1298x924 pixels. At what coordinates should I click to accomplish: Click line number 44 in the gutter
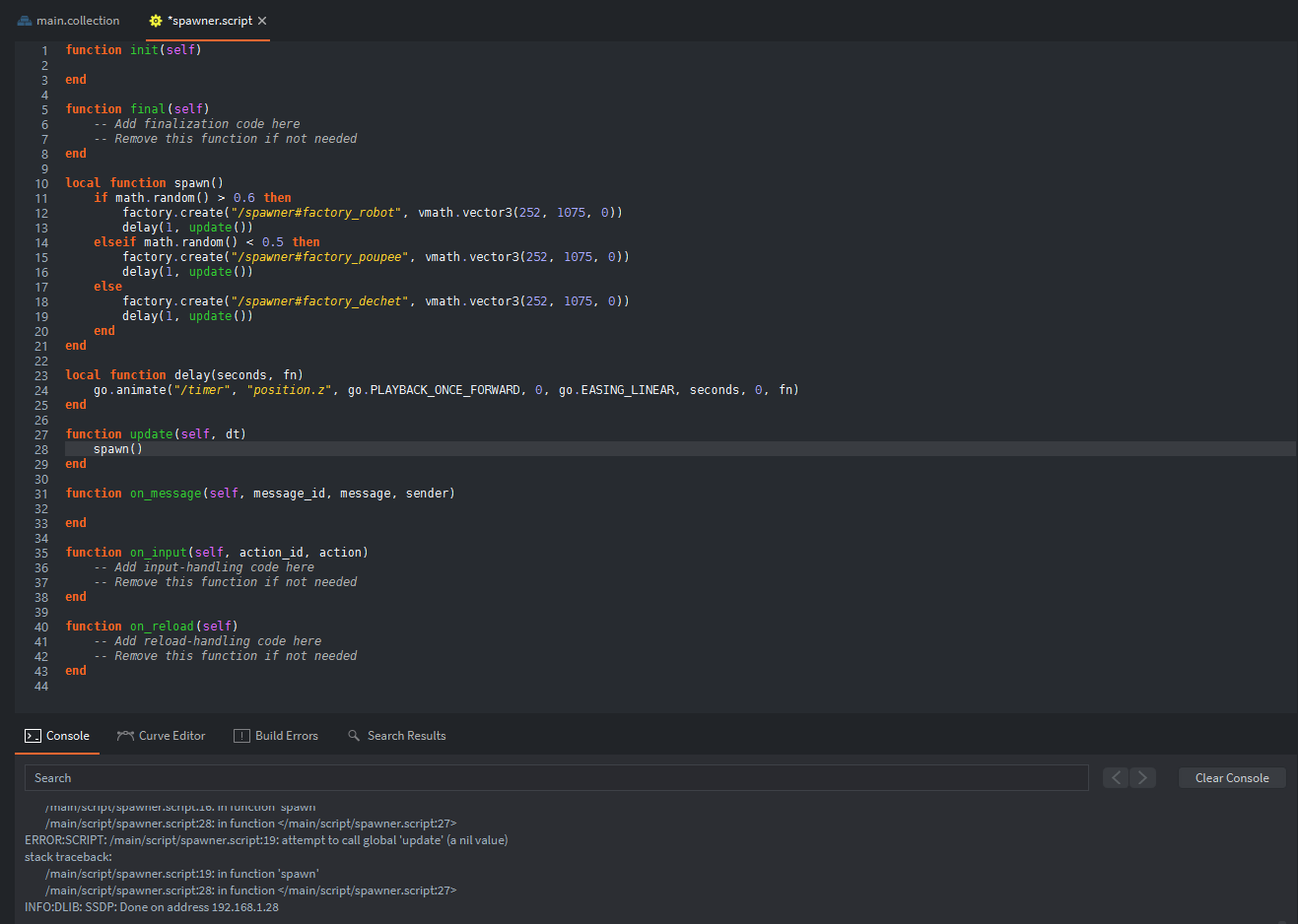[41, 686]
